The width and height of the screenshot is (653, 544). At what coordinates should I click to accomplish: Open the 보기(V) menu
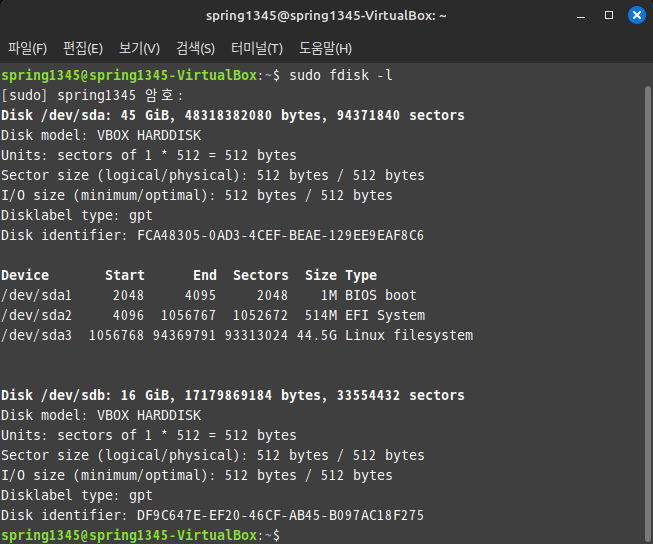click(139, 48)
